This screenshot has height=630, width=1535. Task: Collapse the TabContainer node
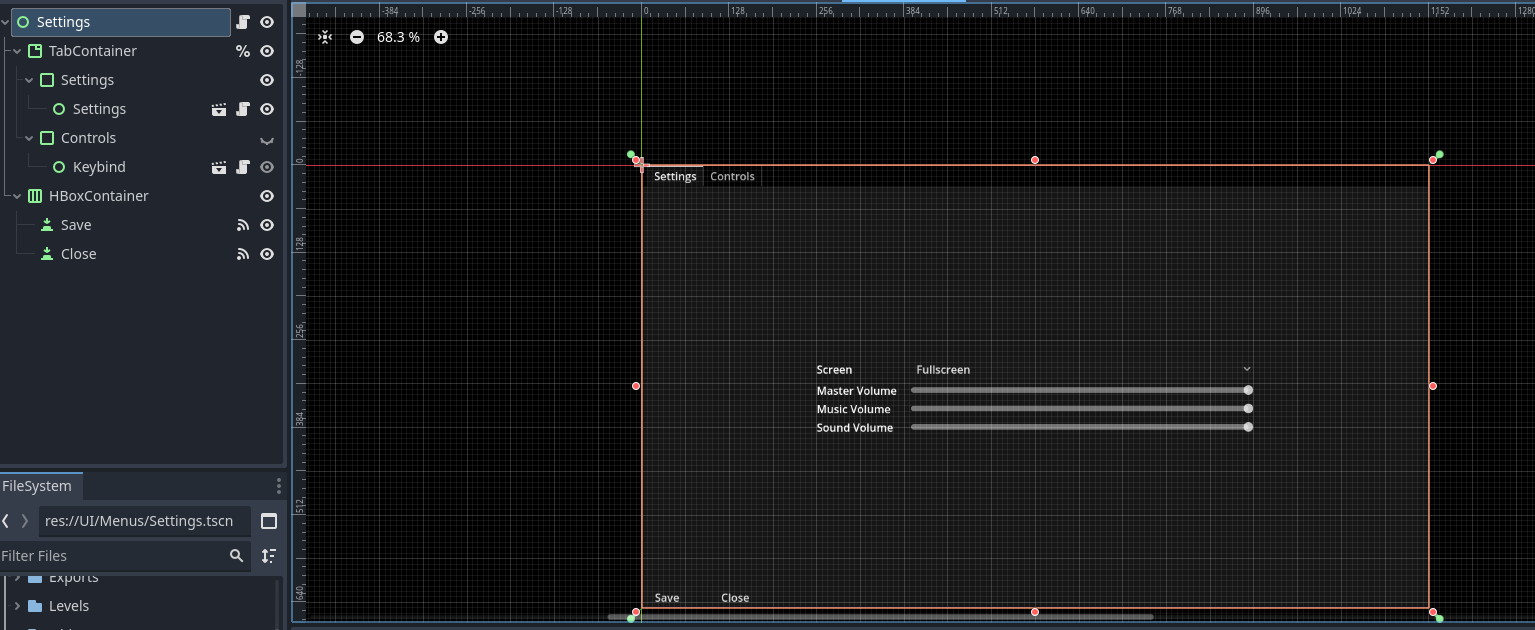tap(18, 51)
